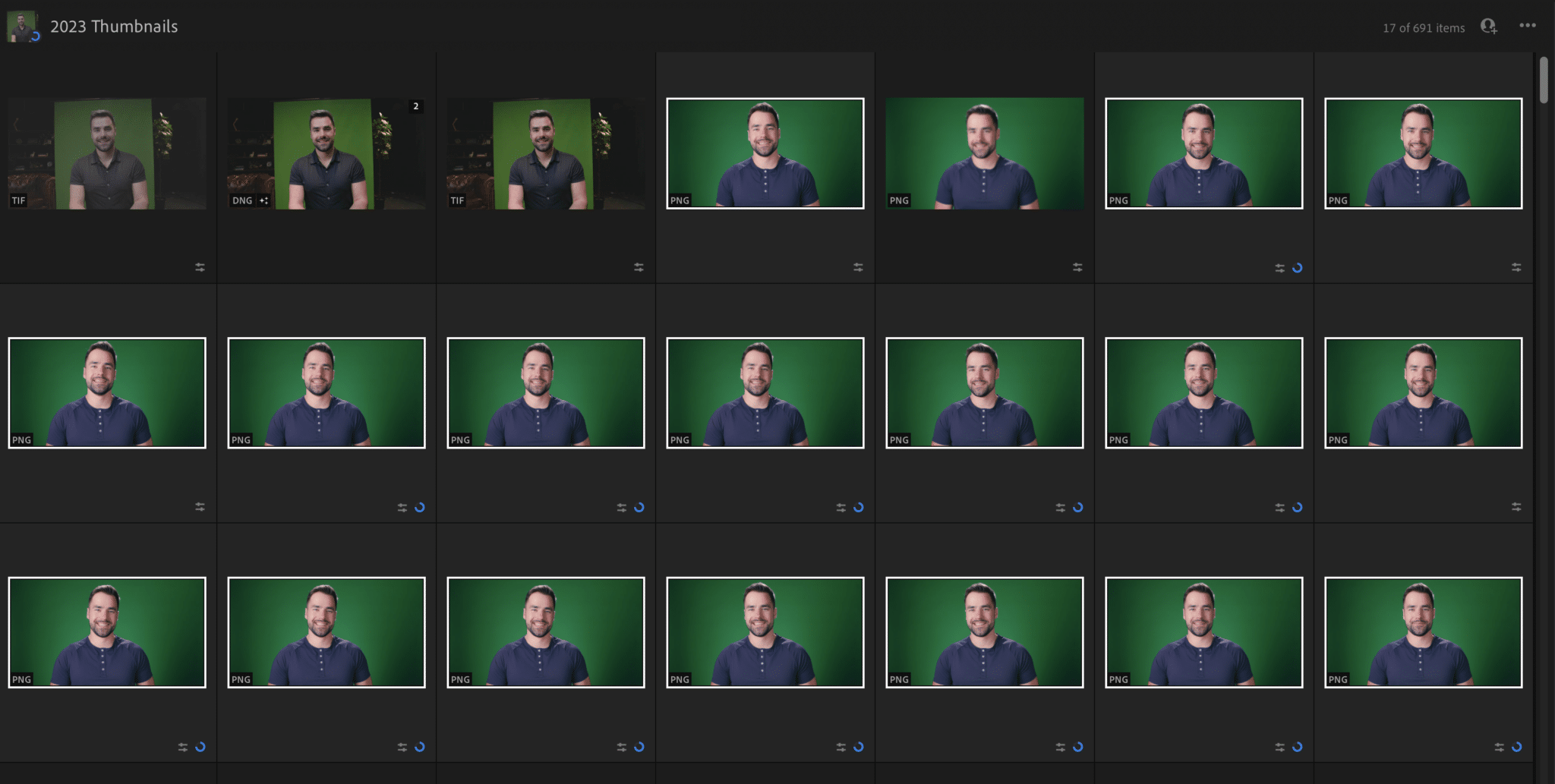Viewport: 1555px width, 784px height.
Task: Click the share album (add person) icon
Action: click(1488, 27)
